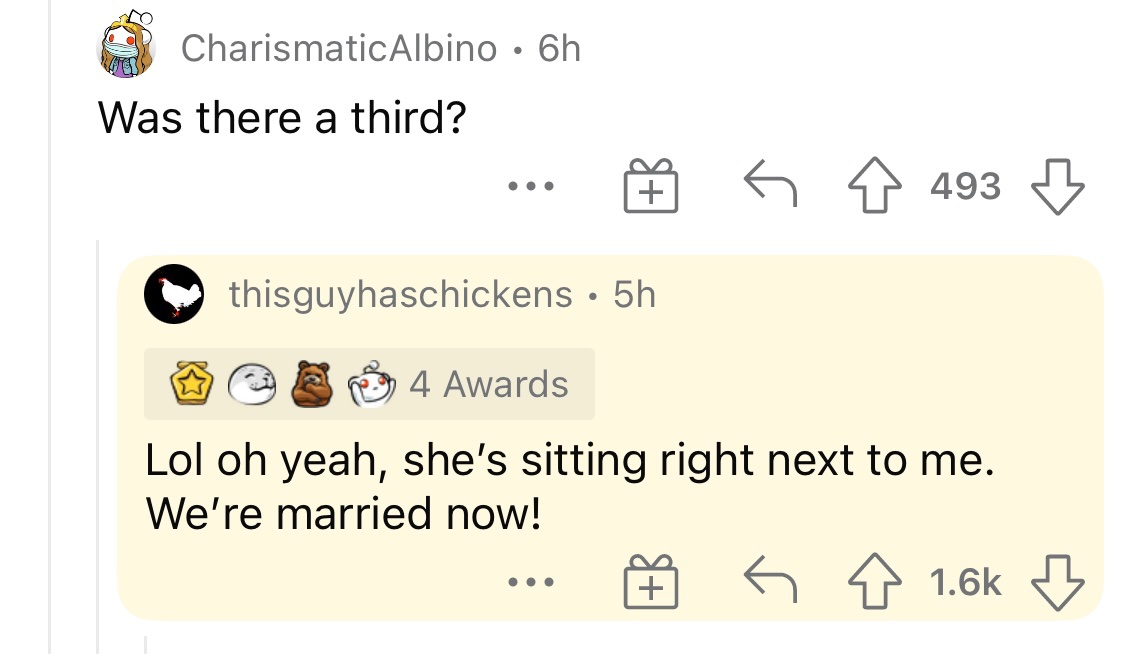View the 4 Awards on the reply
This screenshot has width=1125, height=654.
[490, 385]
